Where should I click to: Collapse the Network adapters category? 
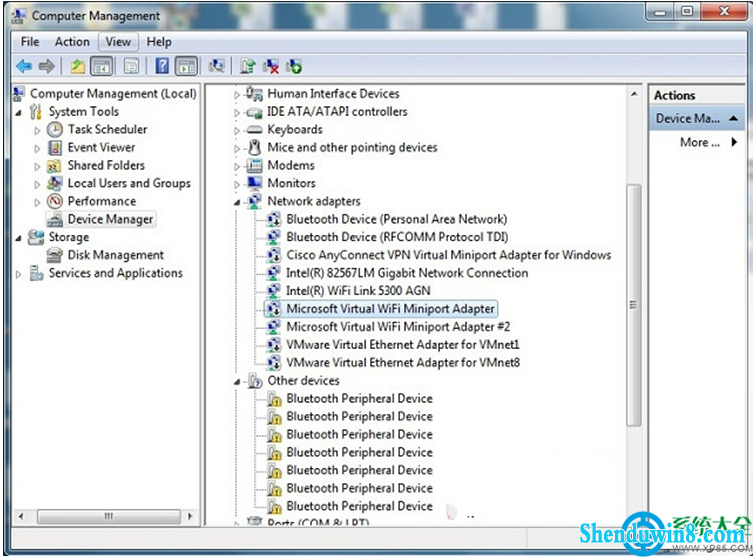pyautogui.click(x=237, y=202)
